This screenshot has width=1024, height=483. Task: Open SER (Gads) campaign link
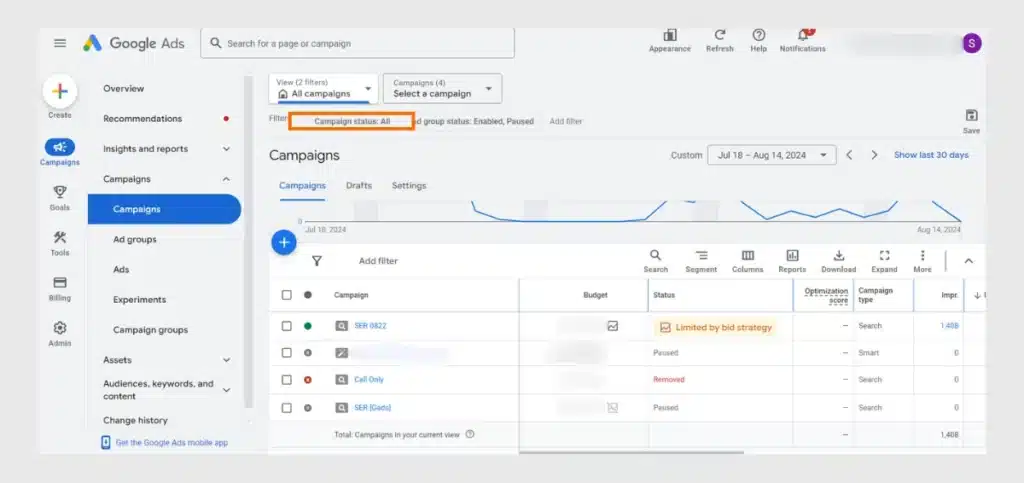tap(372, 408)
